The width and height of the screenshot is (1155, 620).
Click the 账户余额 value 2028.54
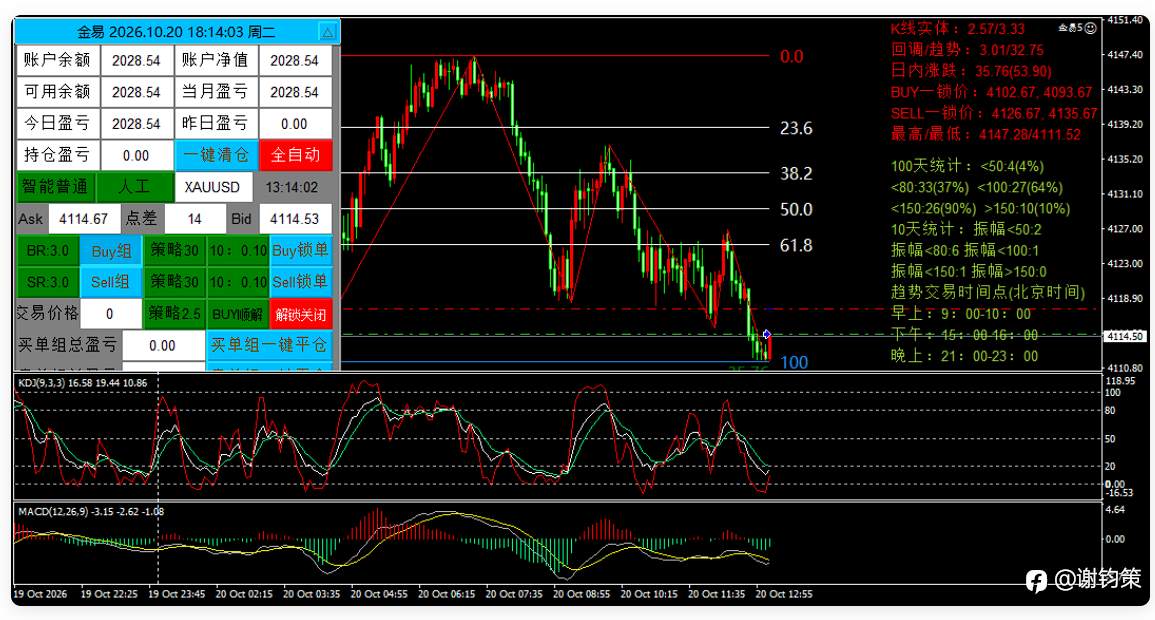click(x=136, y=60)
